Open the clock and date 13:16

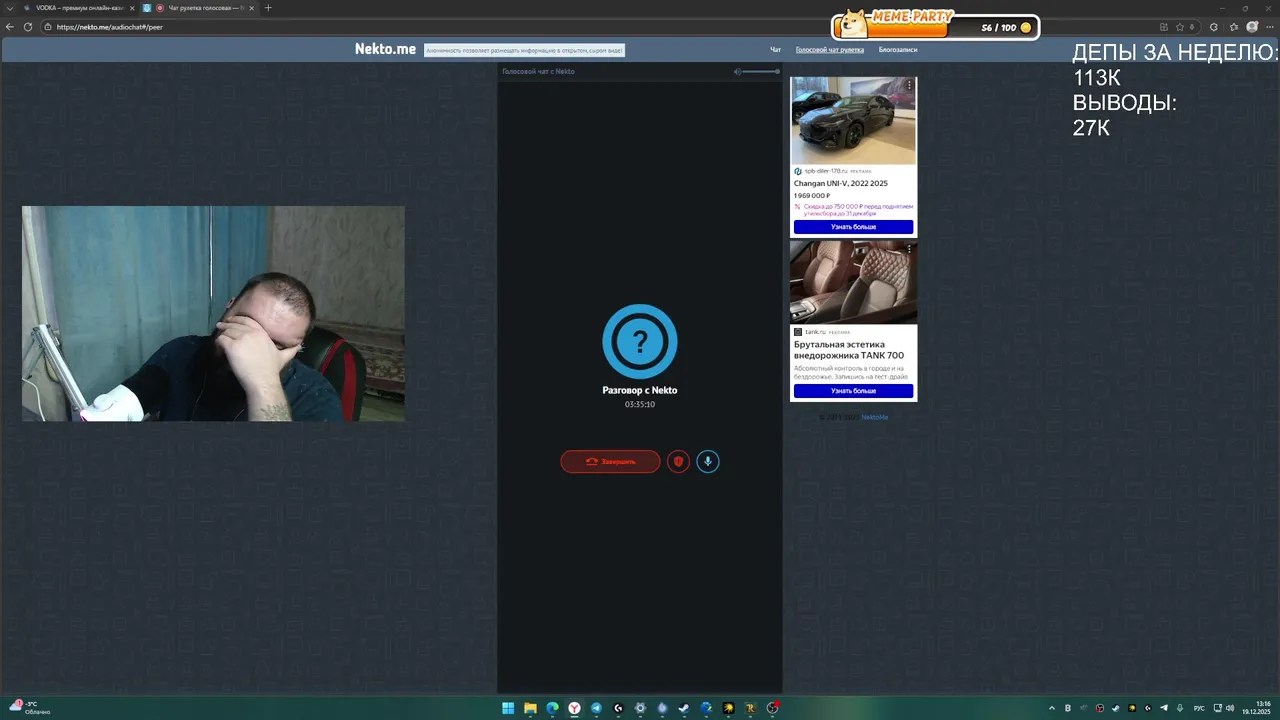(1256, 708)
